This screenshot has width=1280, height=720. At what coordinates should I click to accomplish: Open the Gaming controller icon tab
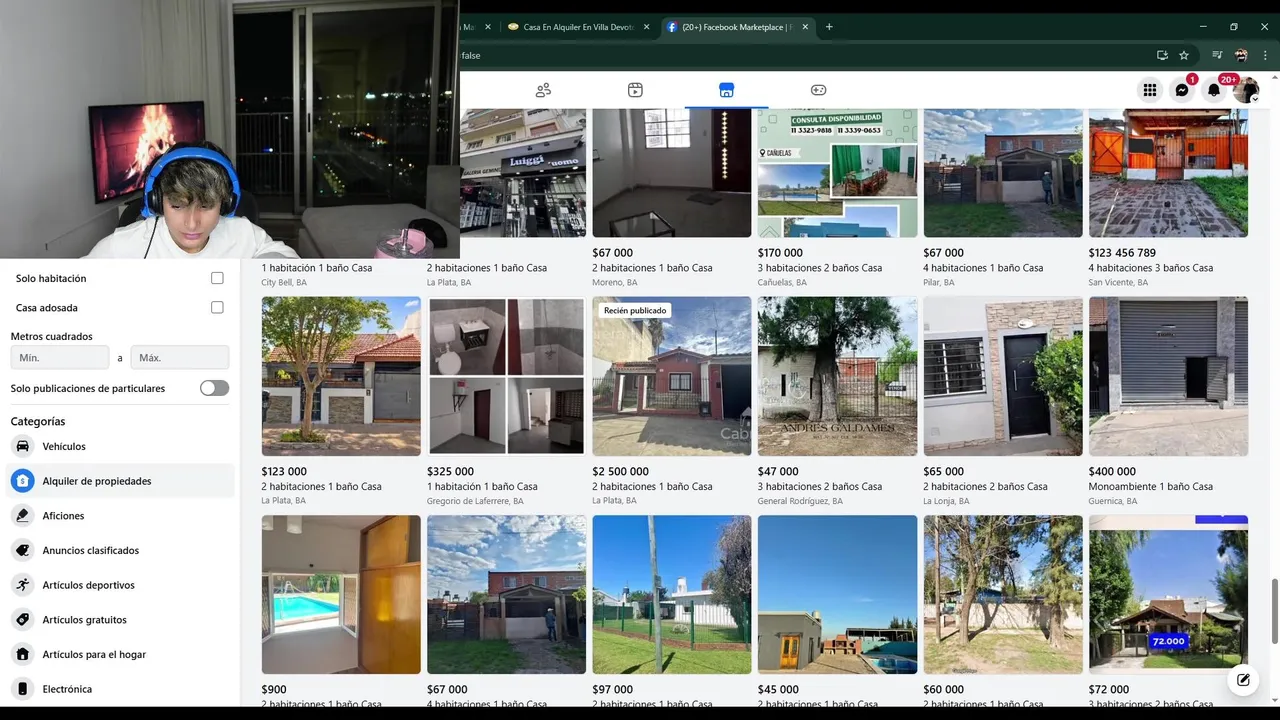click(x=818, y=90)
